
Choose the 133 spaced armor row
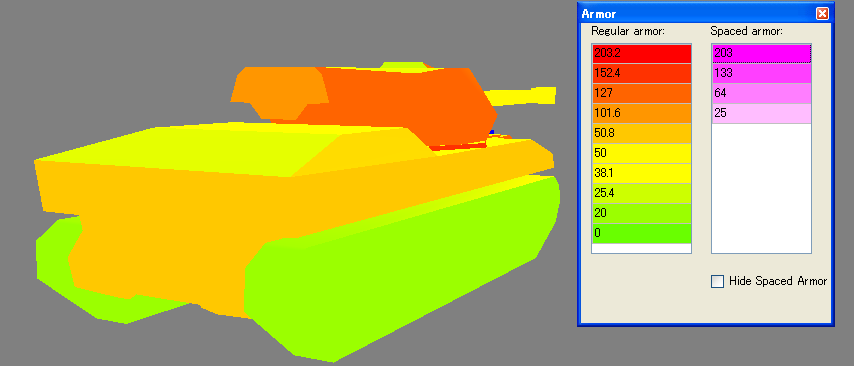(761, 74)
